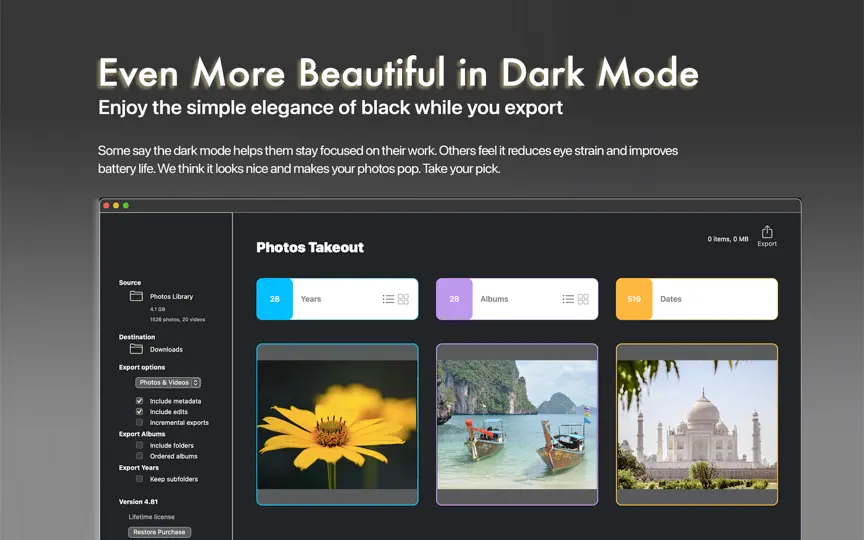This screenshot has width=864, height=540.
Task: Click the blue 28 Years count badge
Action: coord(274,299)
